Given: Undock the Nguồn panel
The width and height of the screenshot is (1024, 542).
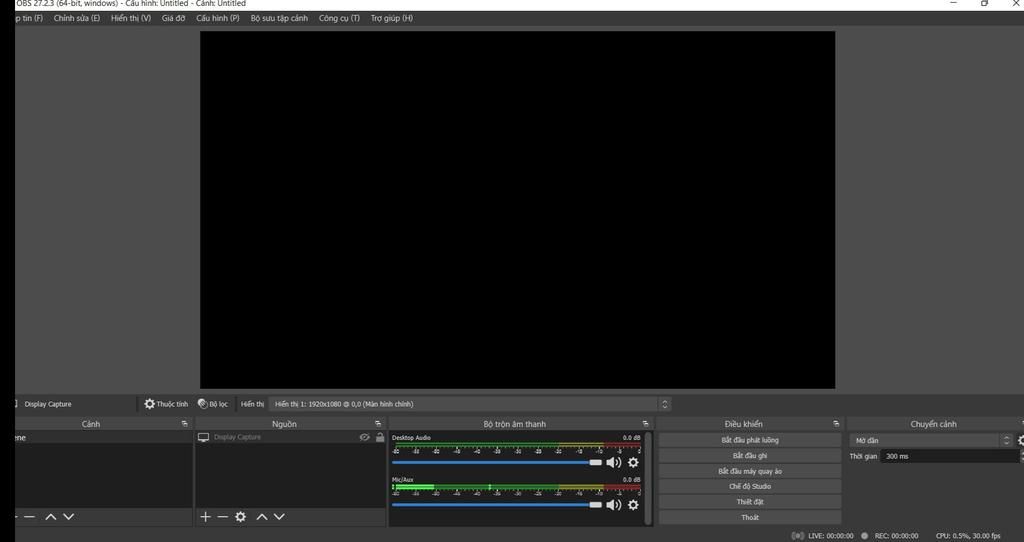Looking at the screenshot, I should pos(377,424).
